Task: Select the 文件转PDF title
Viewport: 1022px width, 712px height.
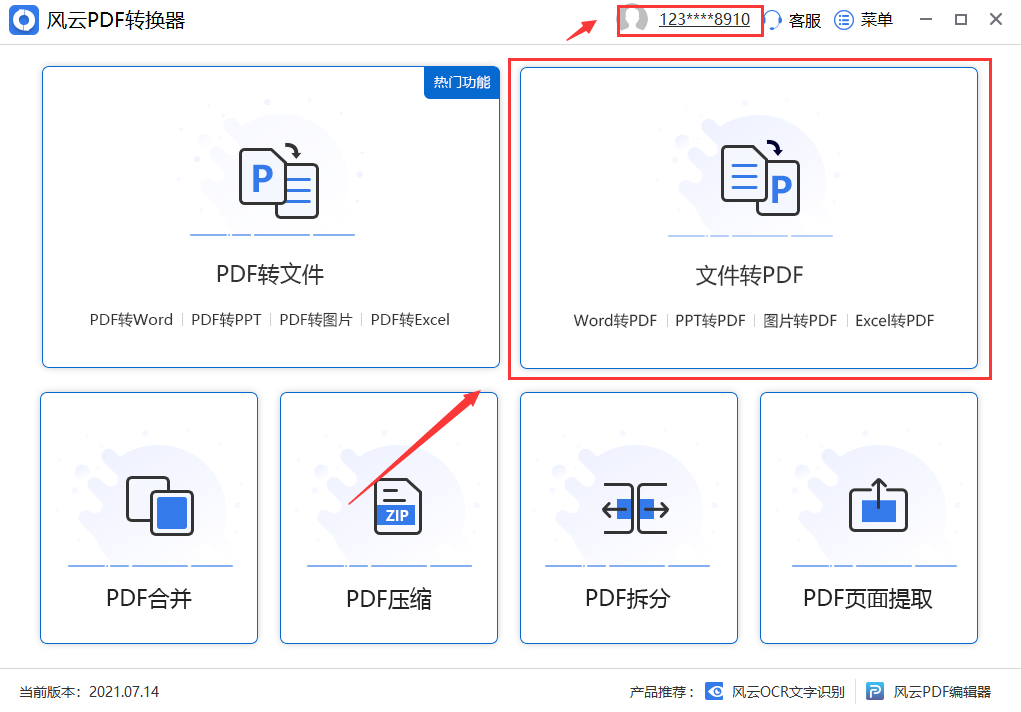Action: [750, 275]
